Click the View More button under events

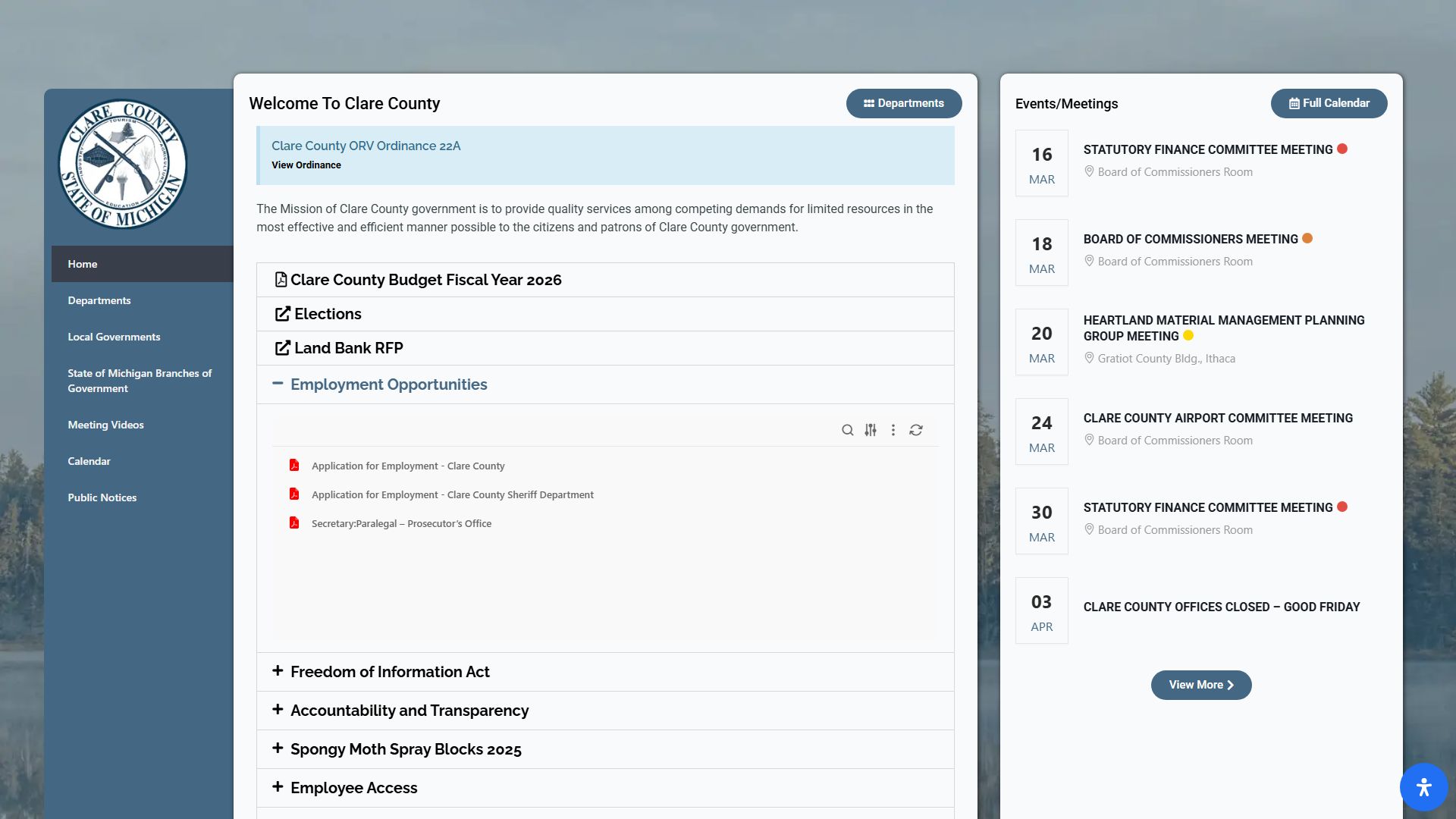pos(1200,685)
